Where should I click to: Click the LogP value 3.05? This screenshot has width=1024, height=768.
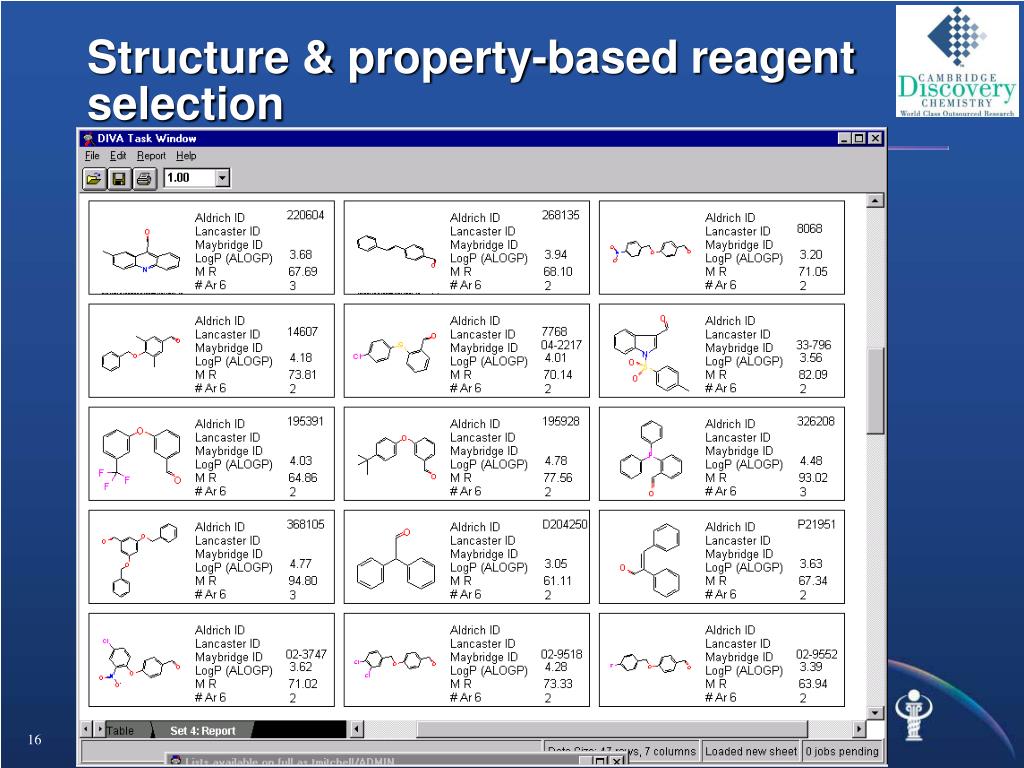556,564
